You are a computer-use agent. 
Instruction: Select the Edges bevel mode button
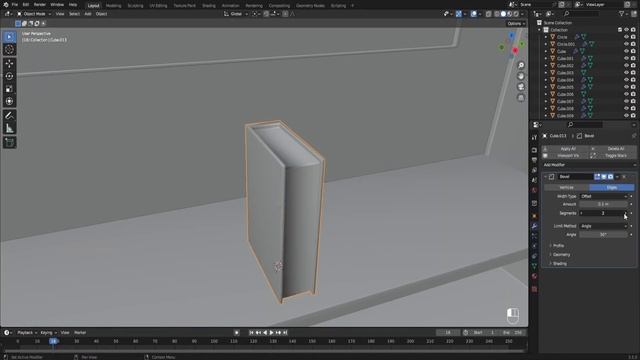tap(611, 187)
